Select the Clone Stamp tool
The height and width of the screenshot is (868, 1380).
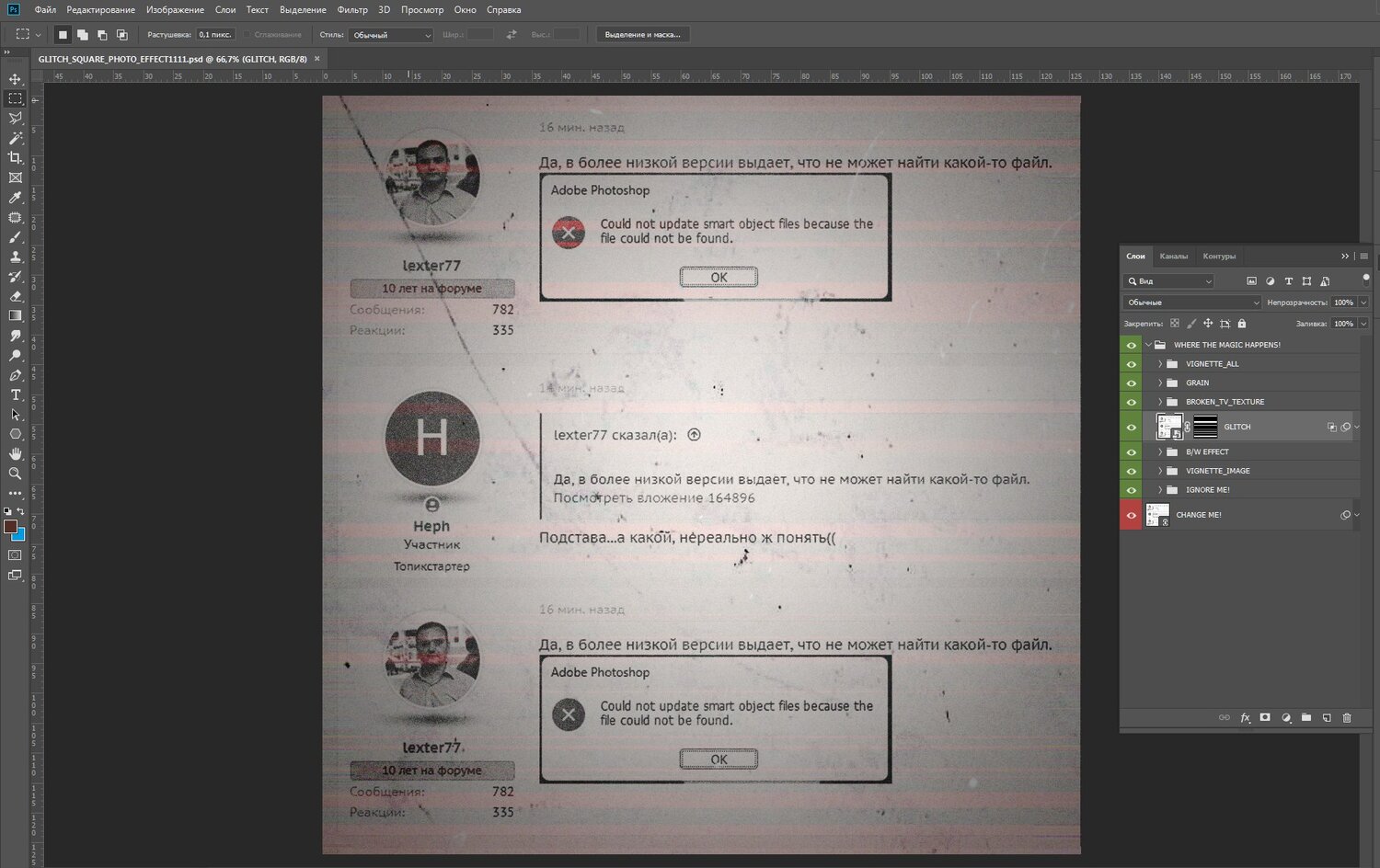[16, 257]
